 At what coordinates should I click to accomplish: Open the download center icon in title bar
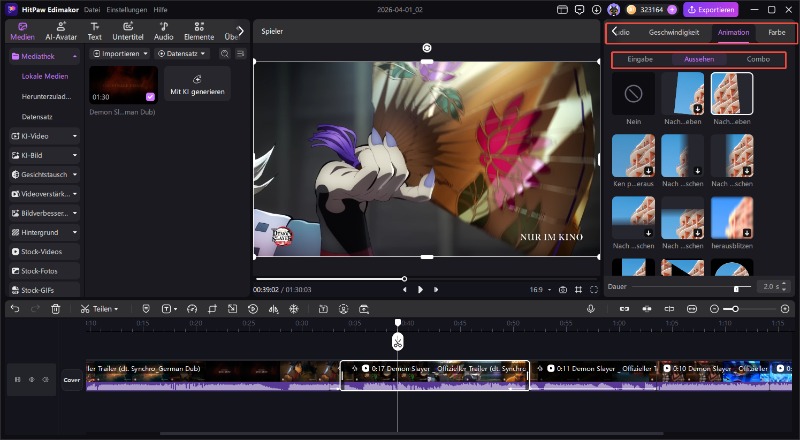coord(596,10)
